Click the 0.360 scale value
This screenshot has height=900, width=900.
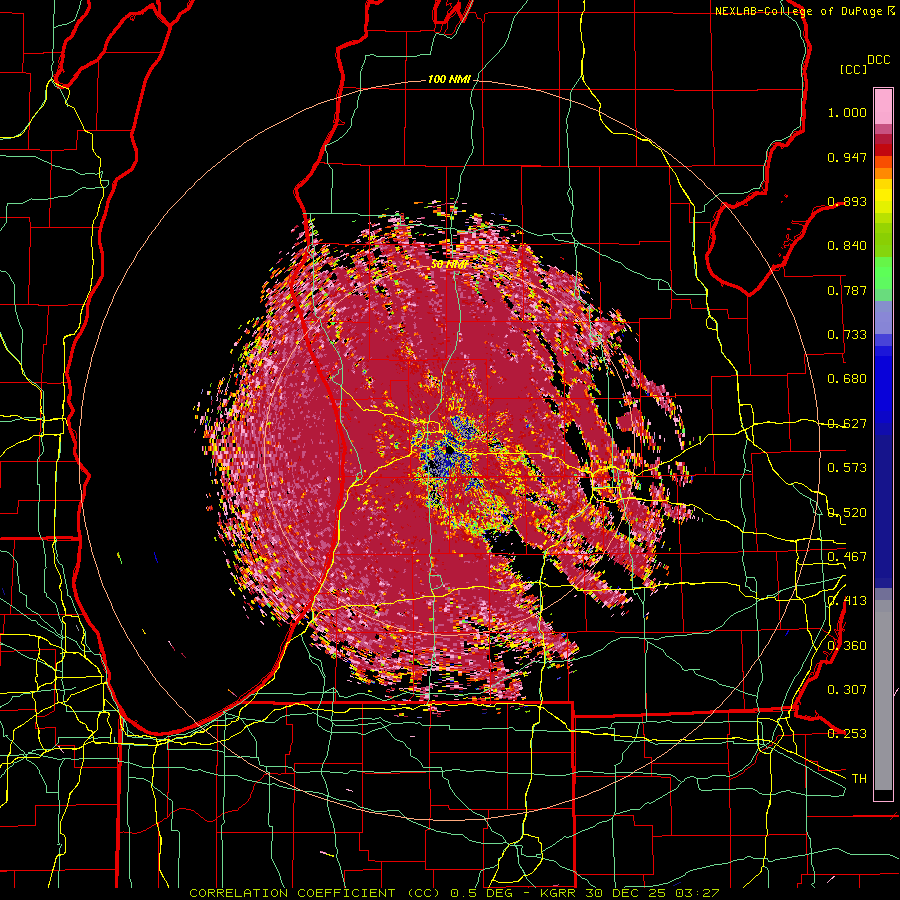847,646
